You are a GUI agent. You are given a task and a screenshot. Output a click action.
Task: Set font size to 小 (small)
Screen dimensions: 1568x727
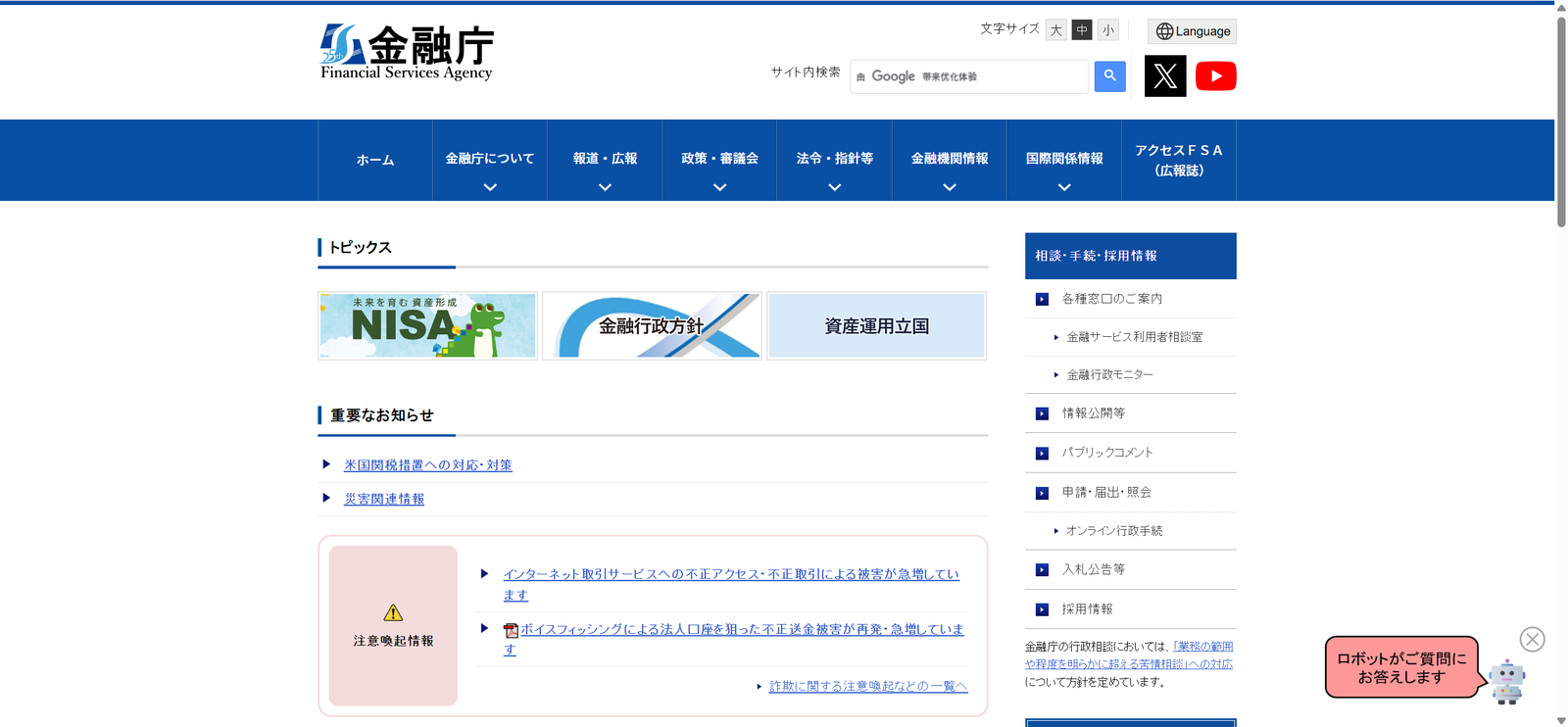point(1107,30)
